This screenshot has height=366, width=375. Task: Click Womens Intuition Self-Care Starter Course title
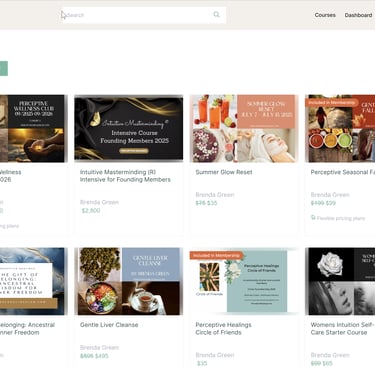[x=342, y=328]
